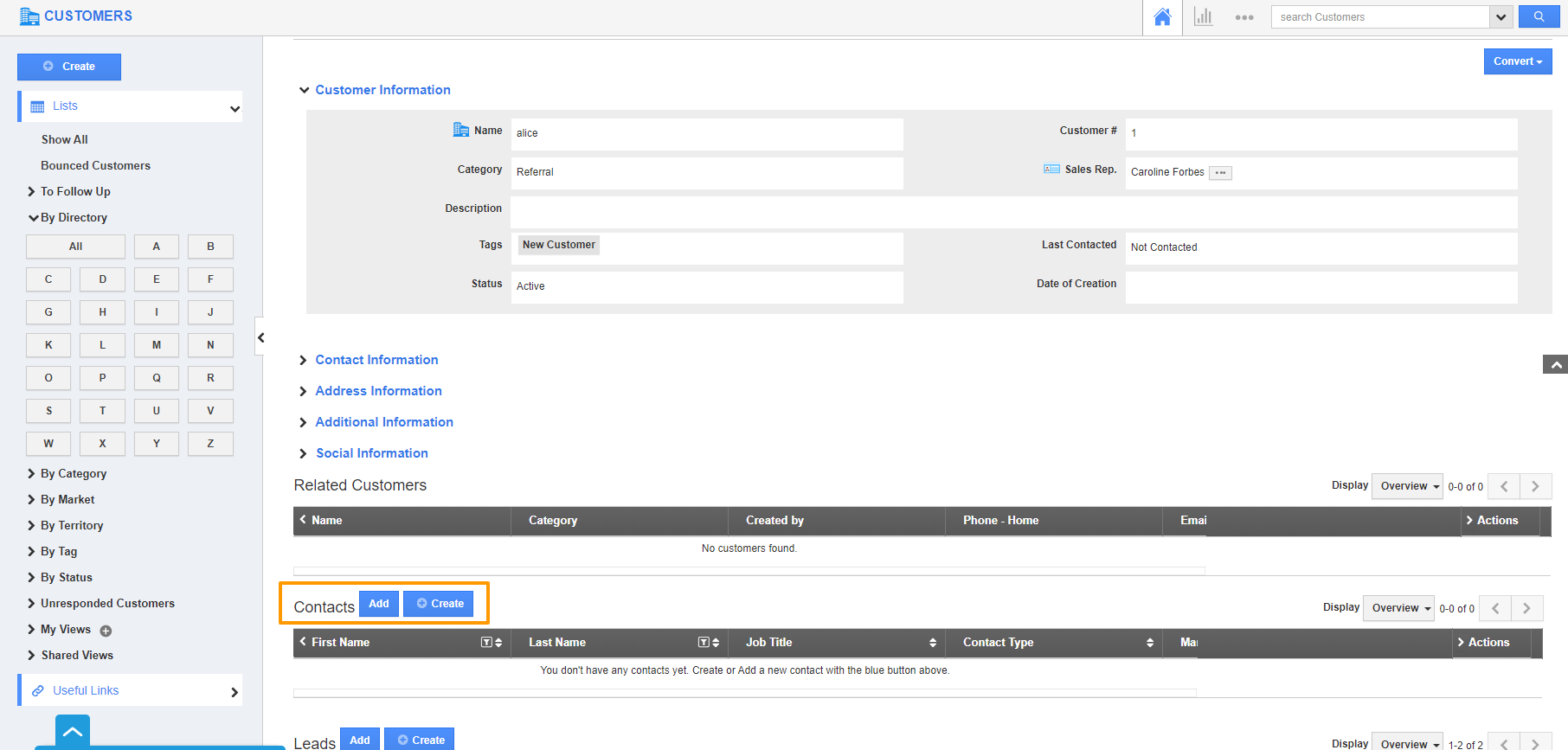Open Last Name column filter icon

(x=704, y=643)
